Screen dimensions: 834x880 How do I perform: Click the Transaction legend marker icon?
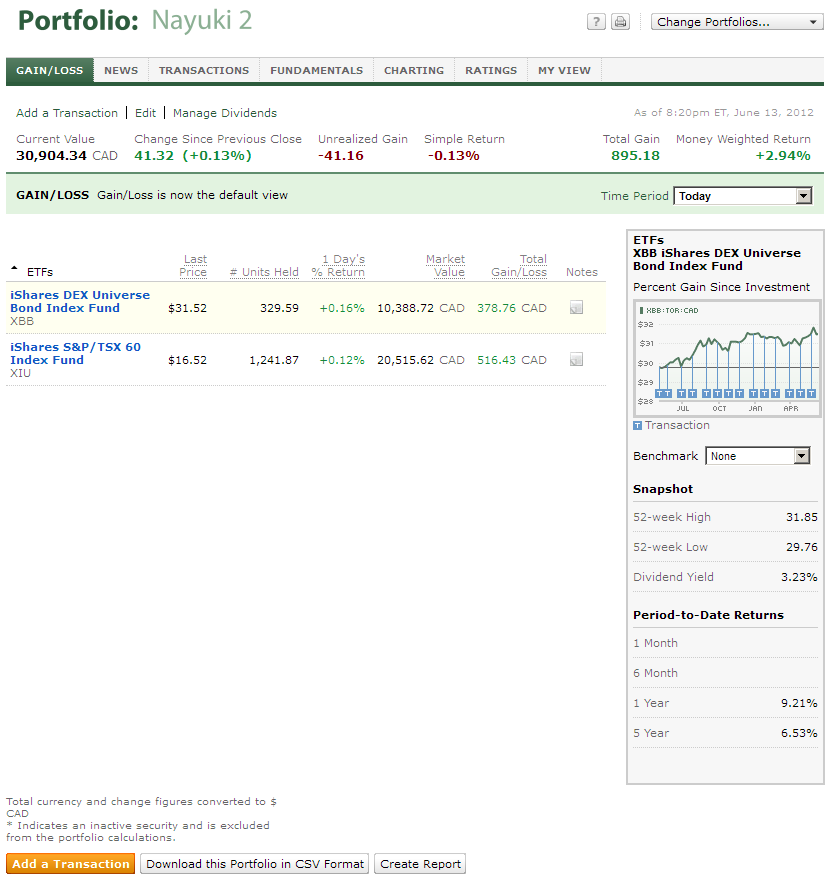coord(638,426)
